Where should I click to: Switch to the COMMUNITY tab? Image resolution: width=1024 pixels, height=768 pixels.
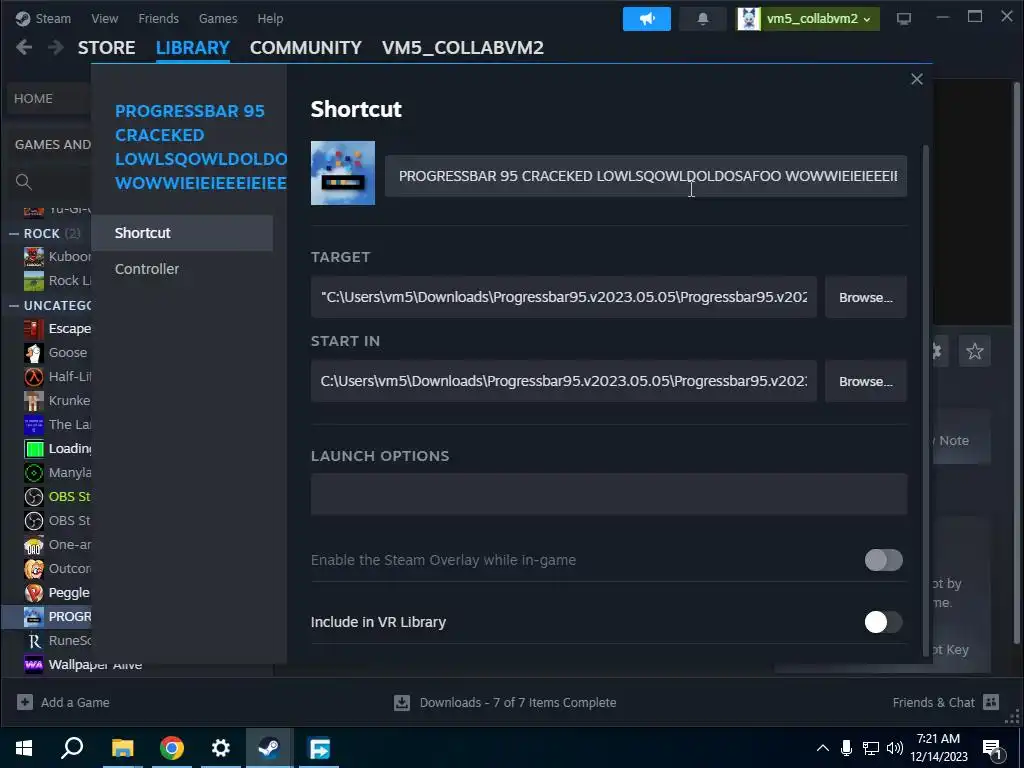pyautogui.click(x=306, y=48)
